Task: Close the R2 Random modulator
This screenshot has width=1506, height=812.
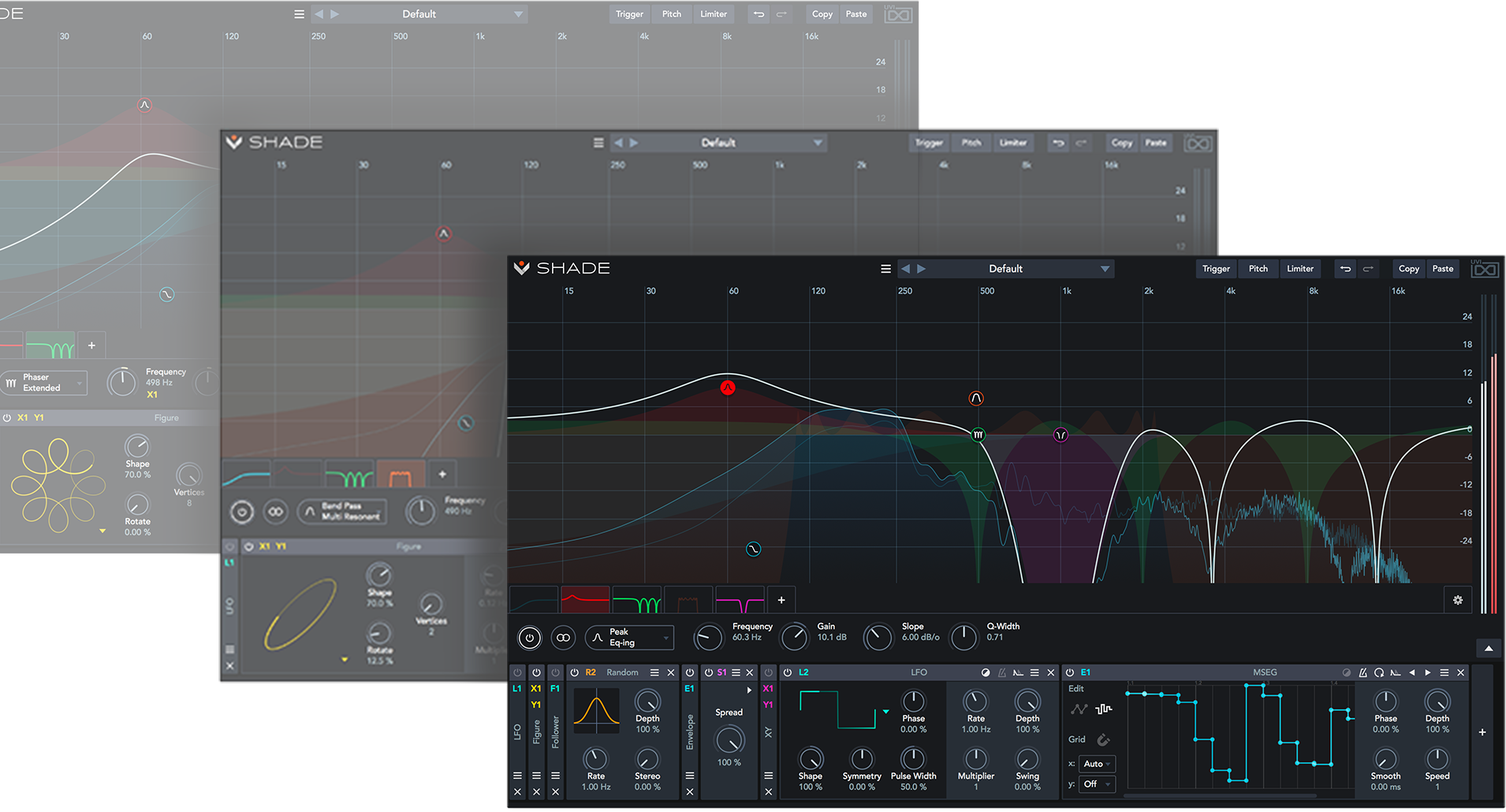Action: (x=671, y=672)
